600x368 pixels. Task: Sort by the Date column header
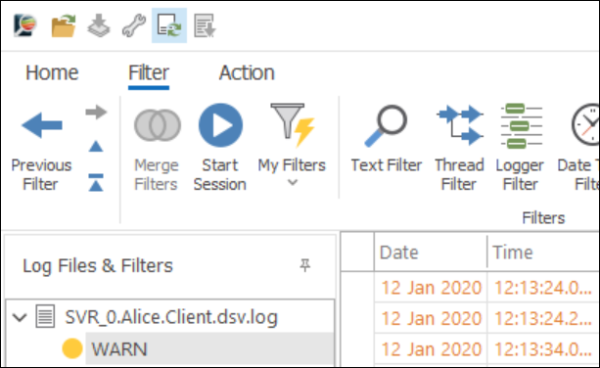430,252
